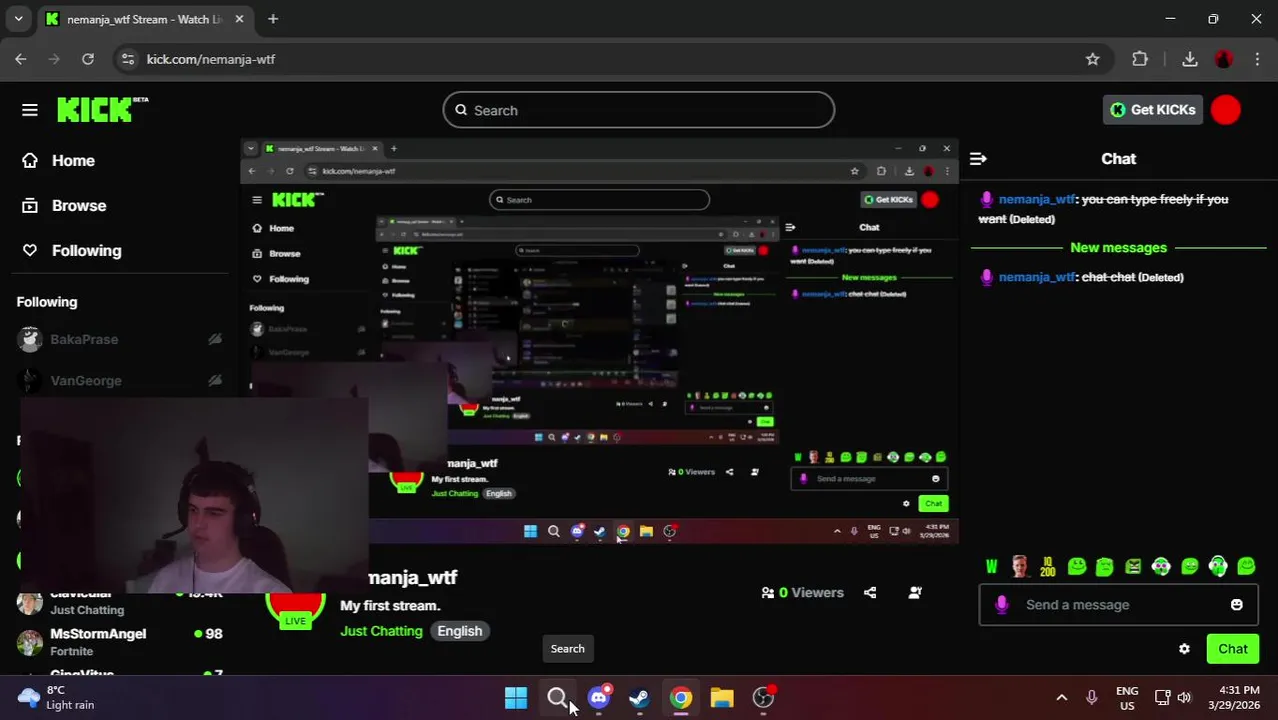
Task: Click the live stream video player
Action: coord(600,342)
